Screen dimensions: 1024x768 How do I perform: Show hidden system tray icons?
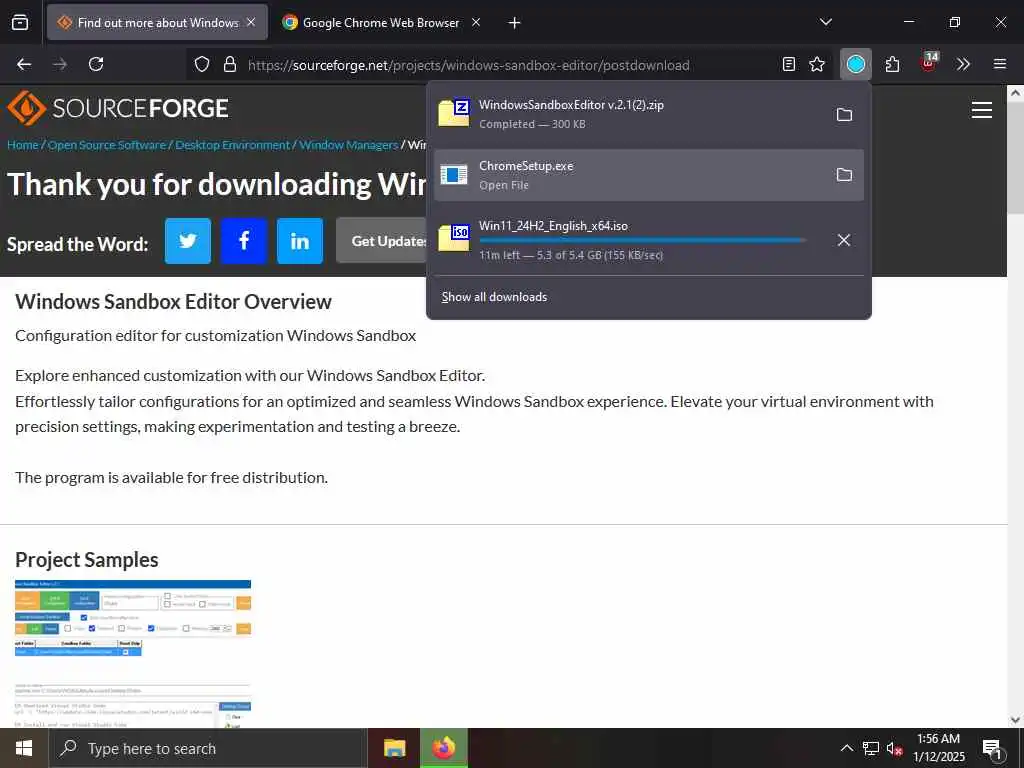point(846,748)
